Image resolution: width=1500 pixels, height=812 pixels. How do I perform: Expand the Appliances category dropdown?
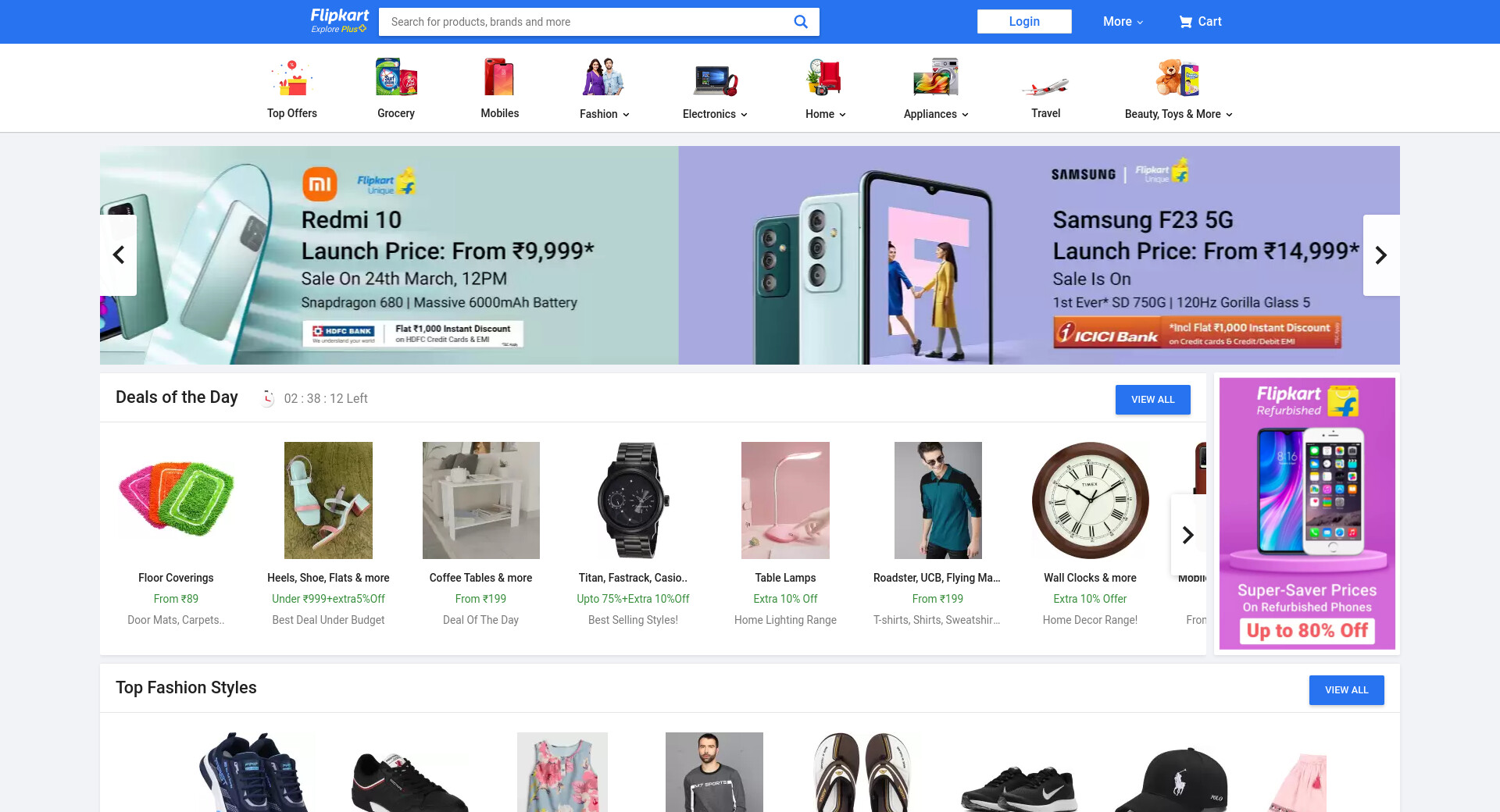pyautogui.click(x=936, y=114)
